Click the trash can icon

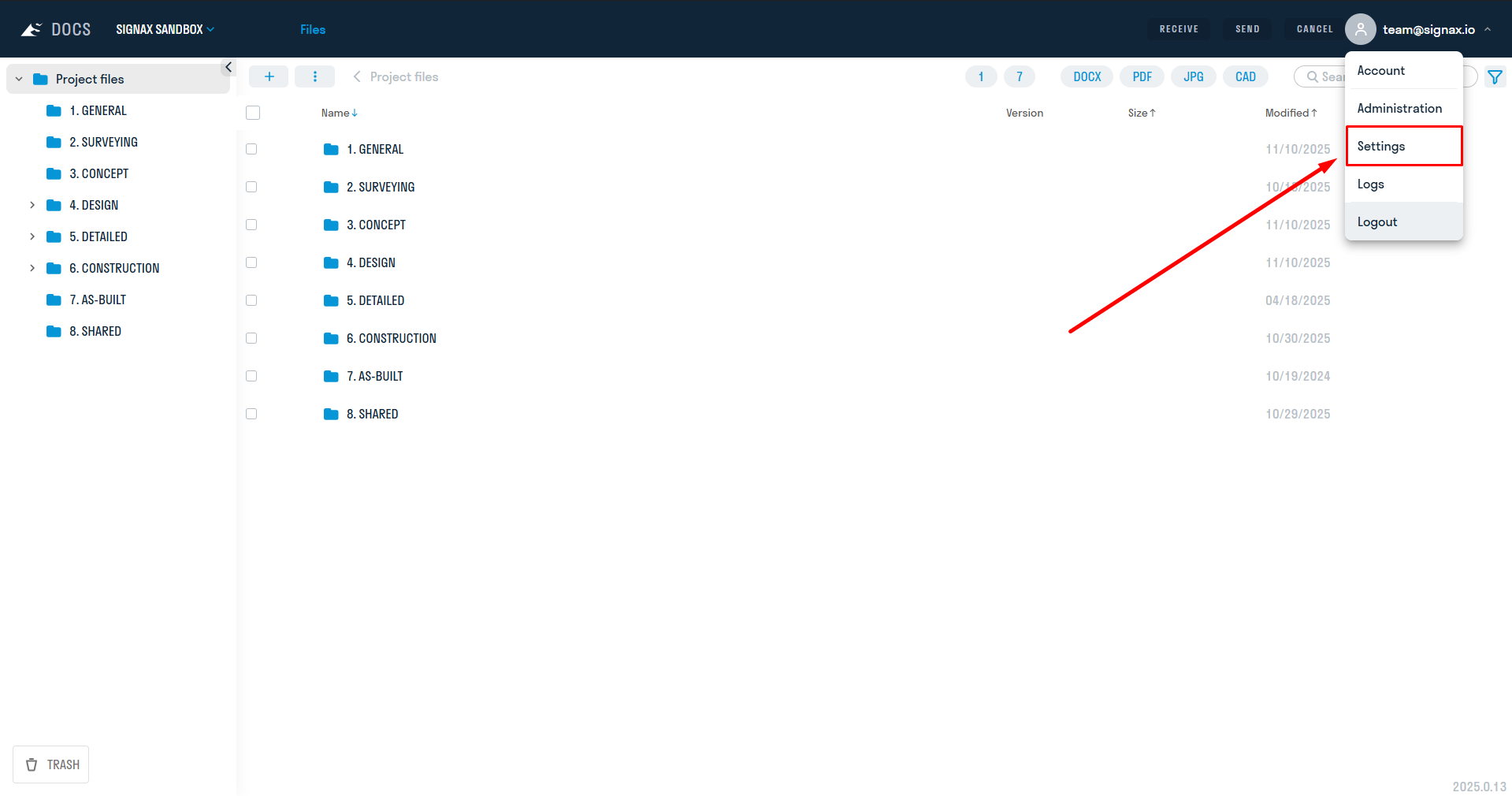tap(32, 764)
